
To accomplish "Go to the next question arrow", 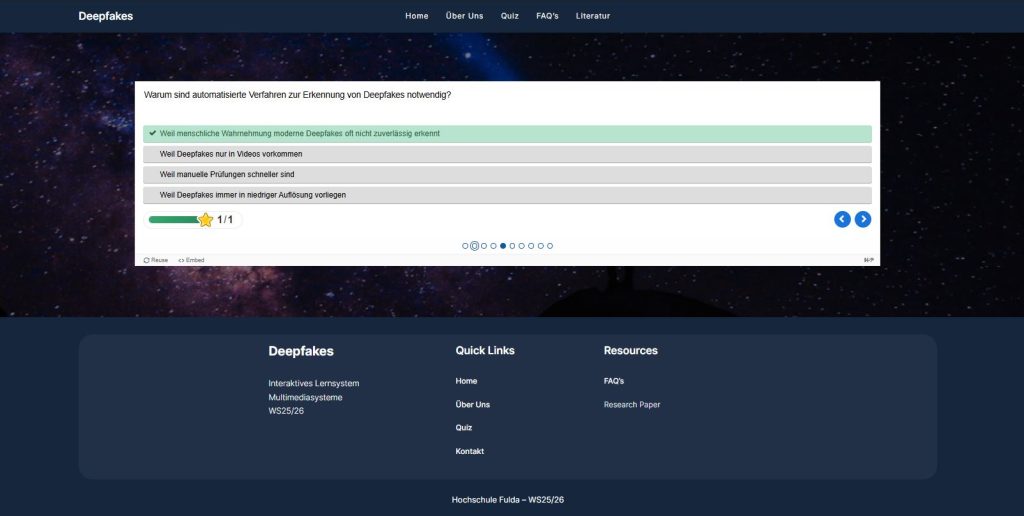I will 863,219.
